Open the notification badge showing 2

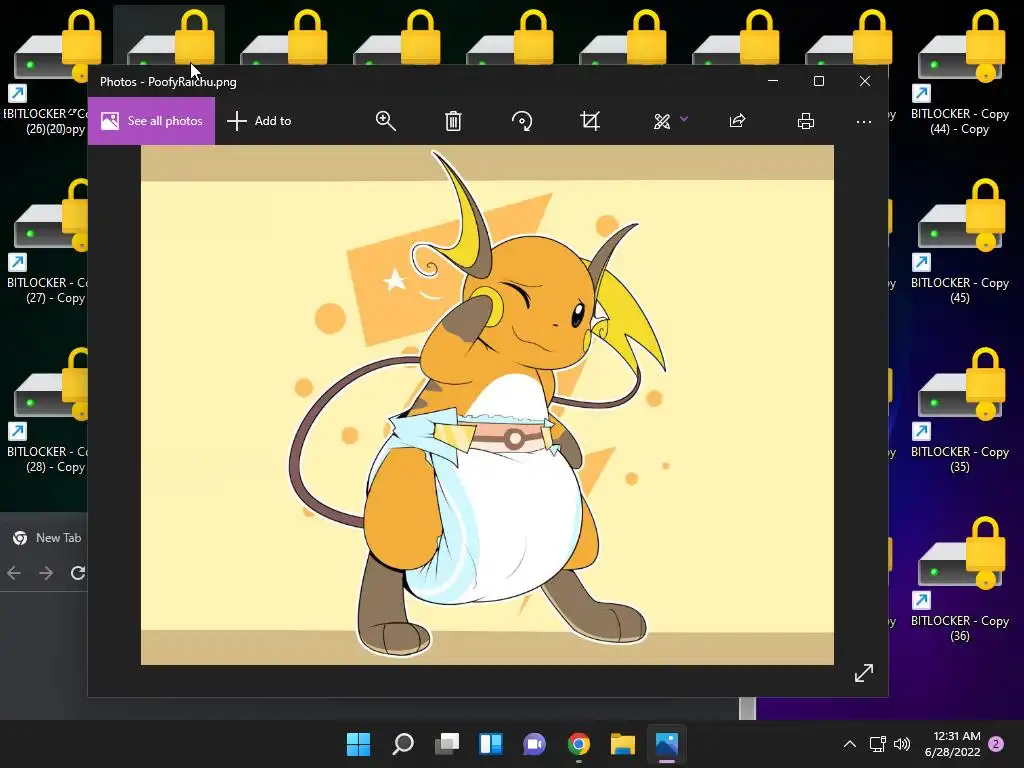pyautogui.click(x=997, y=744)
